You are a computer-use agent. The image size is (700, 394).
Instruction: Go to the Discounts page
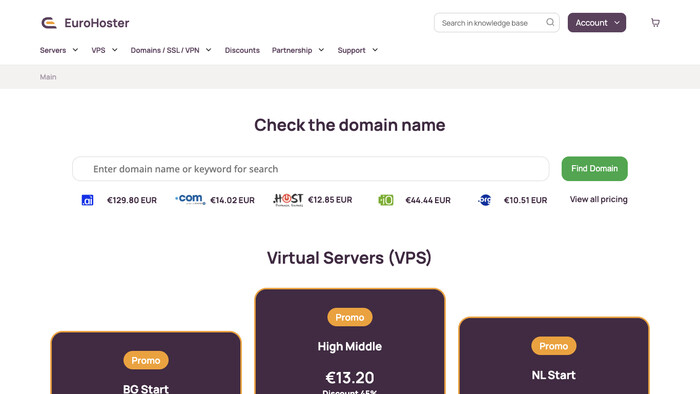(242, 50)
